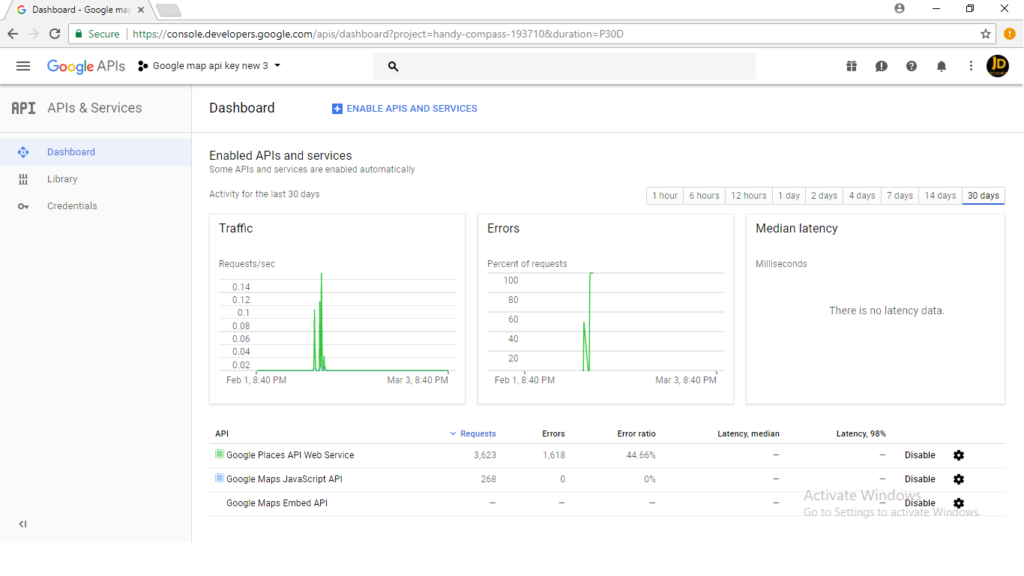Click the plus icon beside Enable APIs

pos(337,108)
